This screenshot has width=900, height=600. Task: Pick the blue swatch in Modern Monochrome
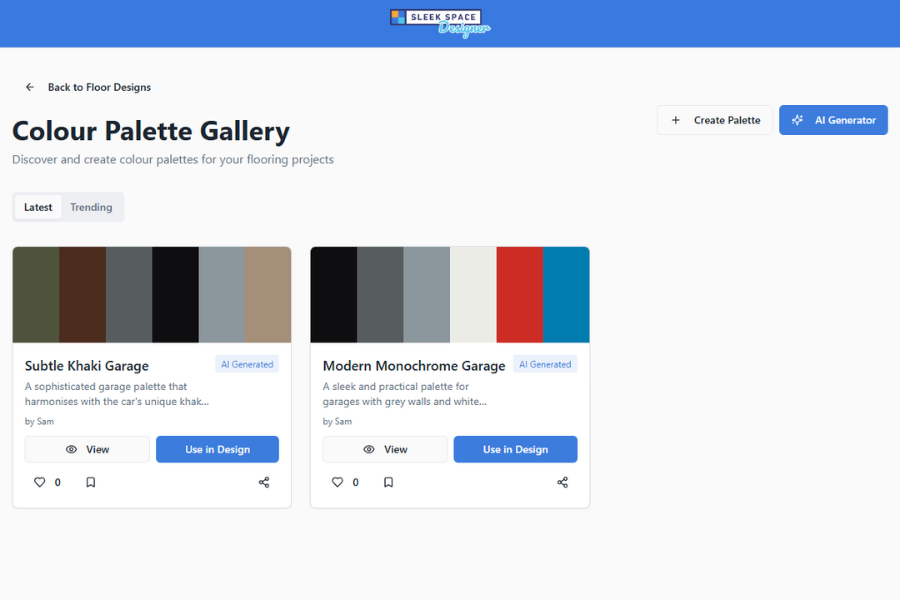coord(566,295)
